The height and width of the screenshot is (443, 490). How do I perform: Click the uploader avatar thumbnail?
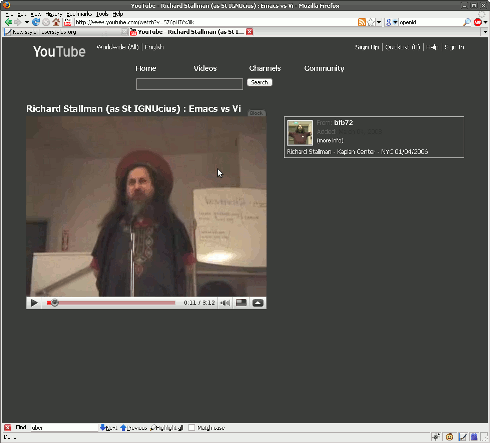300,133
